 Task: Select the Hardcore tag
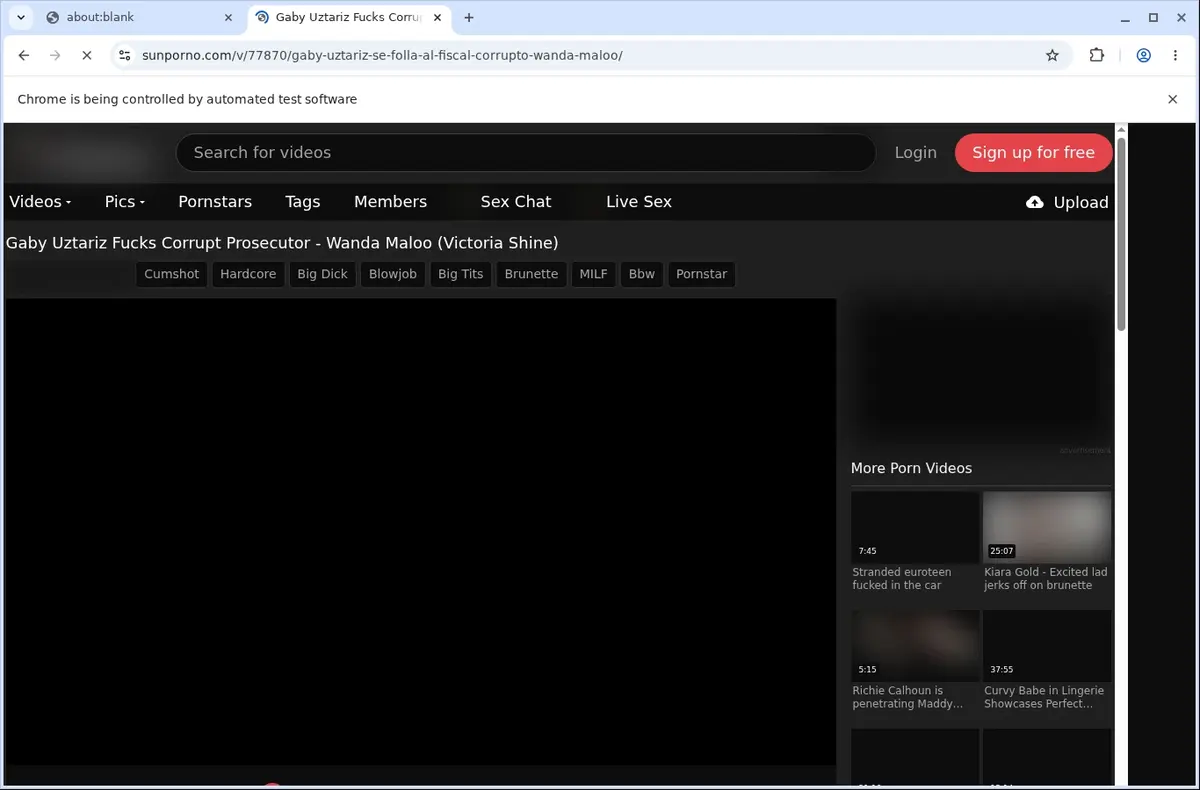(248, 274)
